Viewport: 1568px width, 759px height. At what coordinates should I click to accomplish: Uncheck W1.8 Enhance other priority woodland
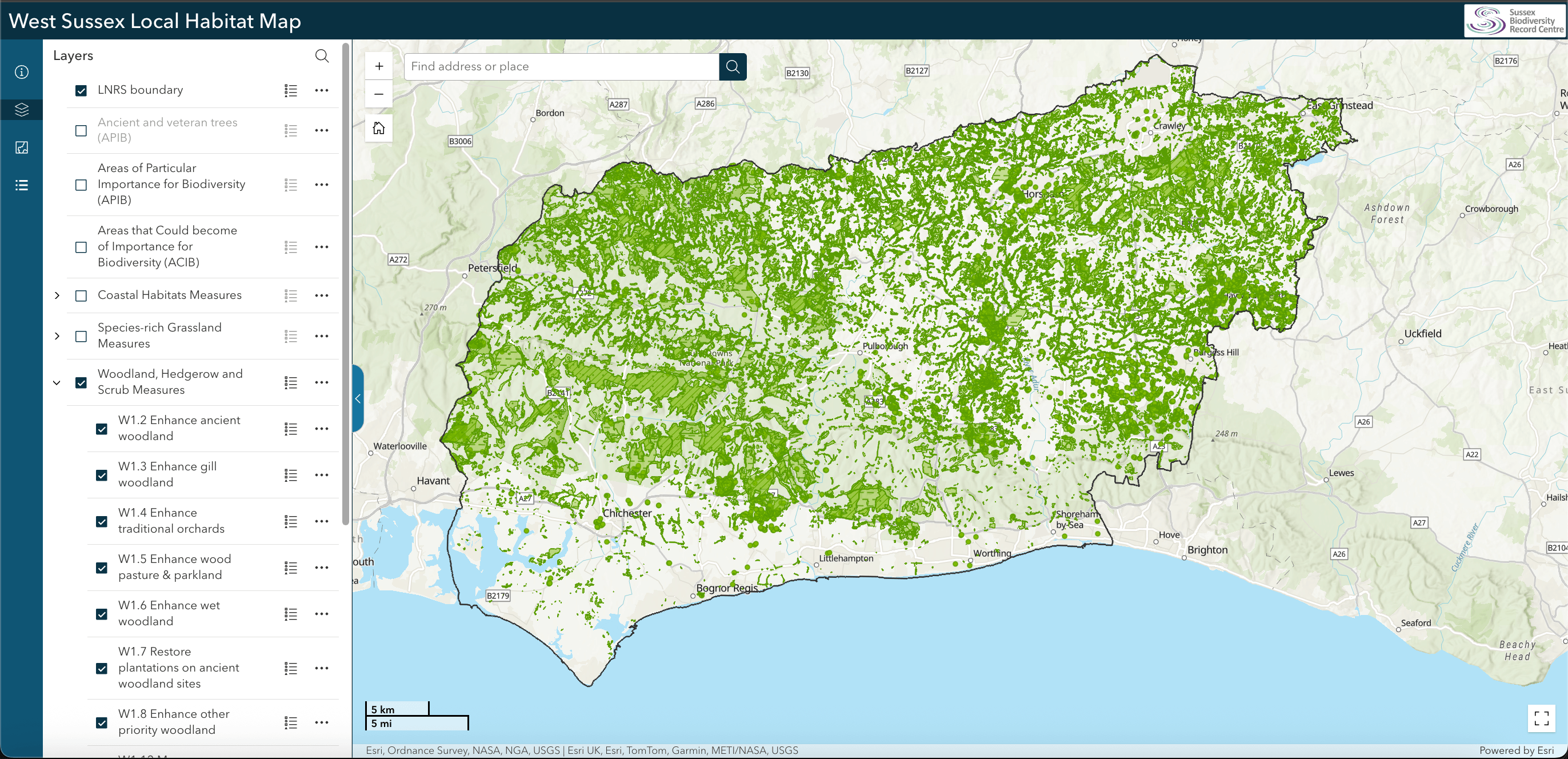[x=102, y=722]
